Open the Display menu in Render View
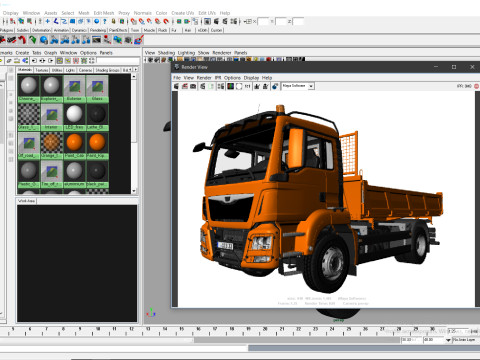Viewport: 480px width, 360px height. [x=251, y=78]
